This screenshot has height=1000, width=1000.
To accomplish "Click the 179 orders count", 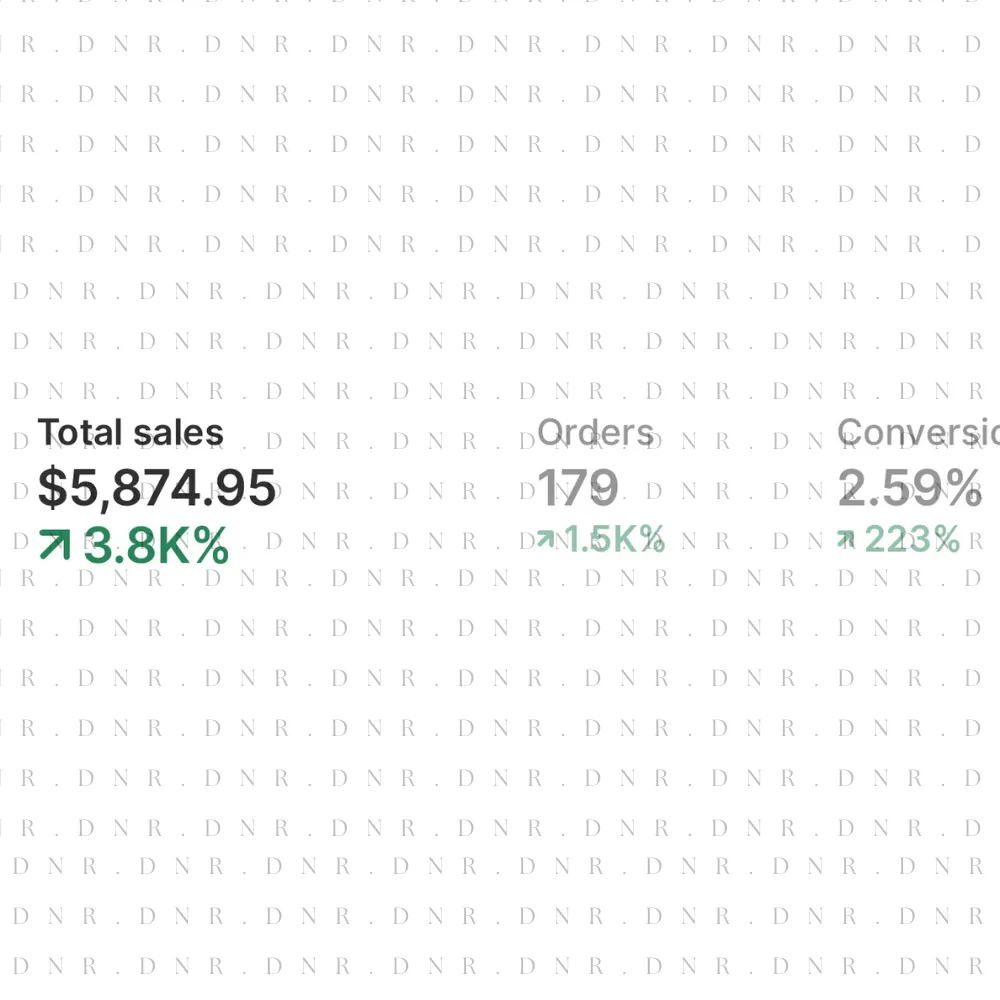I will tap(578, 487).
